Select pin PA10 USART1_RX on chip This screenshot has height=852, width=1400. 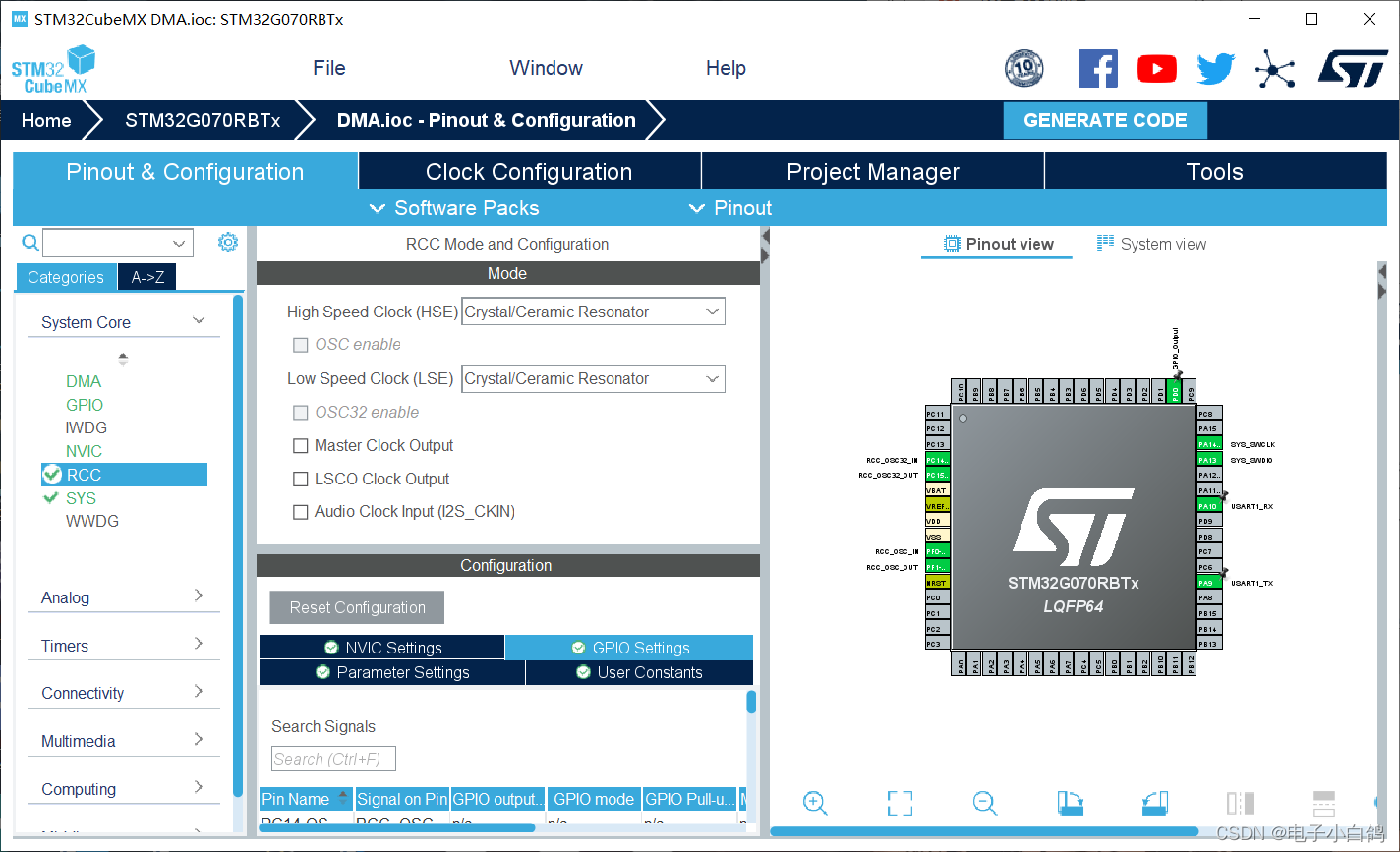[1209, 506]
